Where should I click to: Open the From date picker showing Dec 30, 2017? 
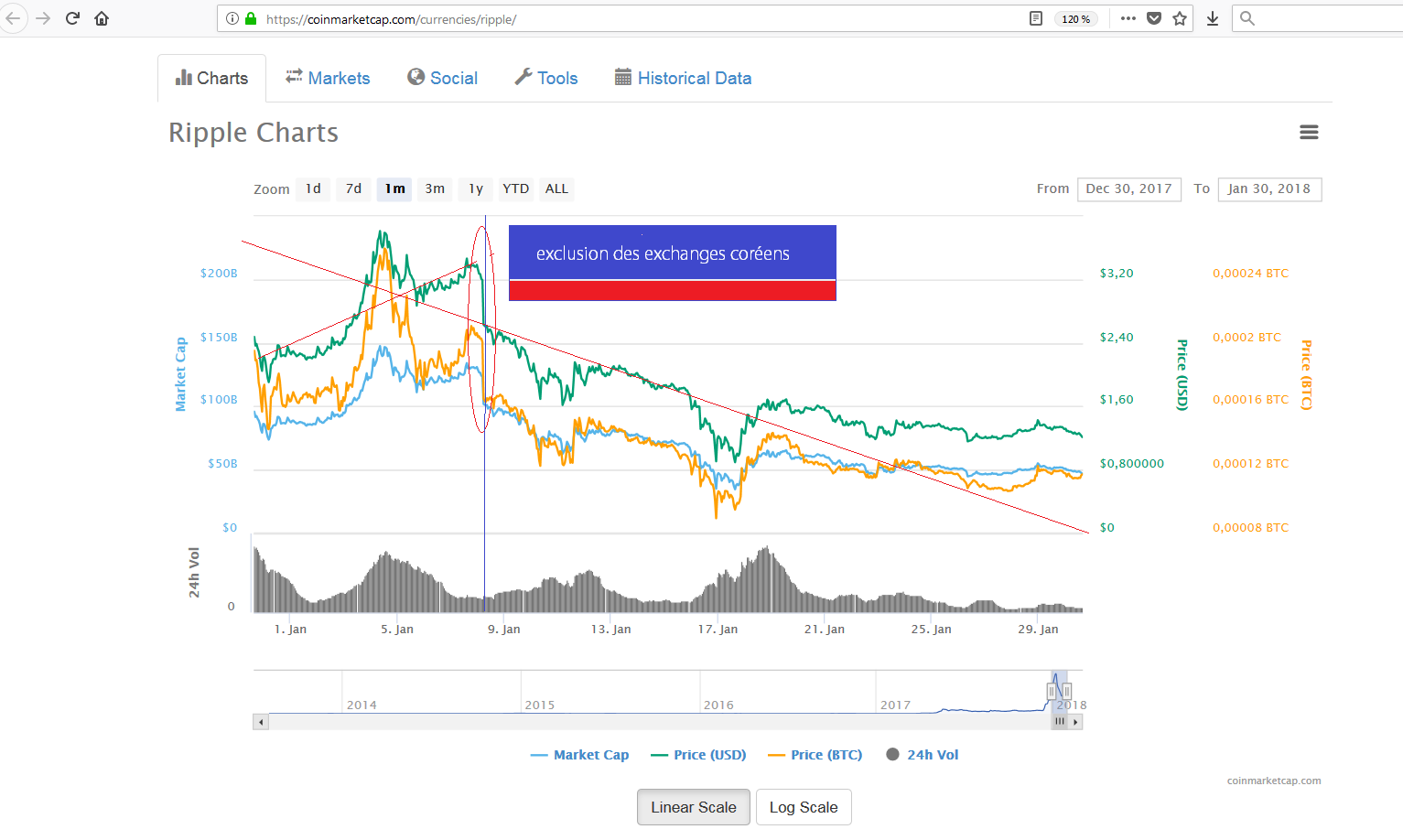coord(1128,188)
